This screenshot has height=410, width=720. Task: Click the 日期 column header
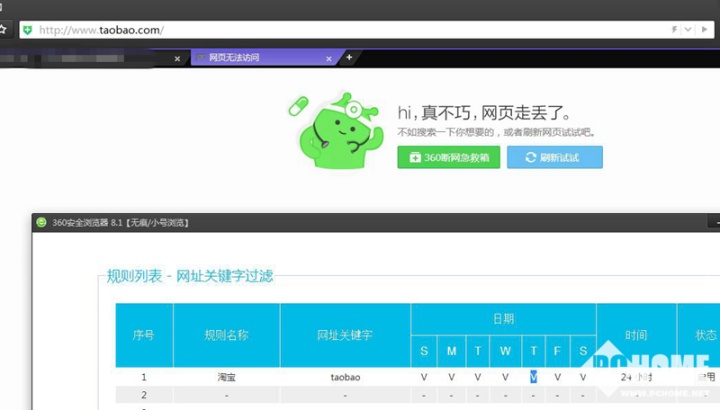503,319
